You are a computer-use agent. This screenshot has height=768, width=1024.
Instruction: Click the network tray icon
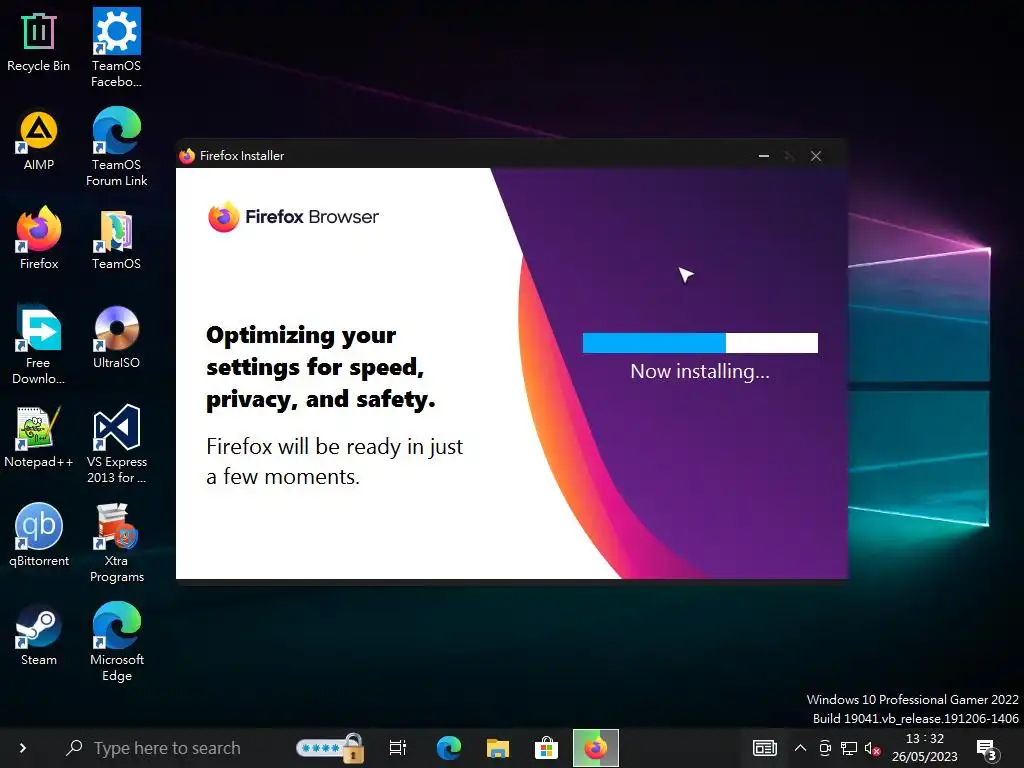point(849,748)
